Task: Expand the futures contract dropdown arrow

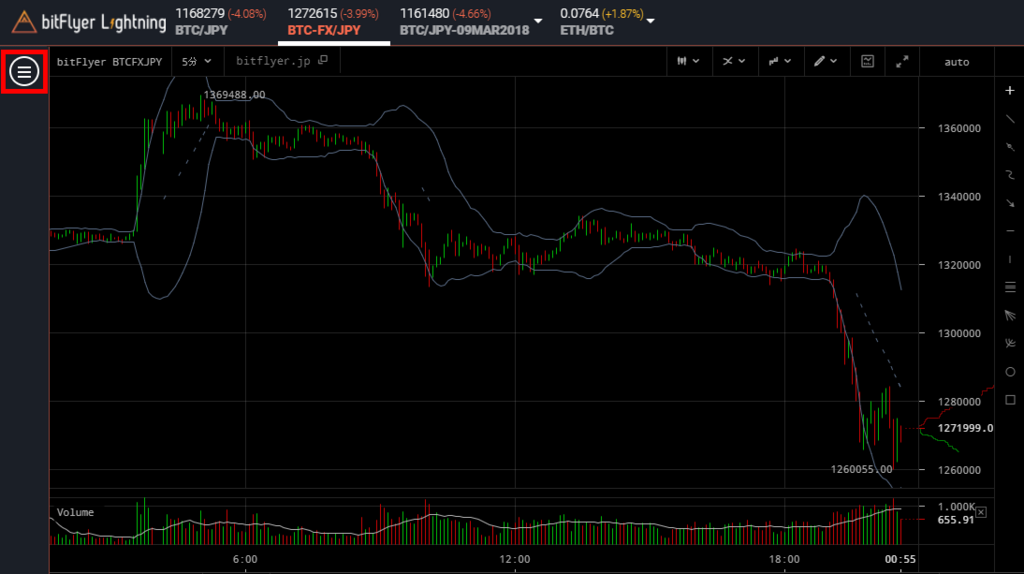Action: pyautogui.click(x=538, y=21)
